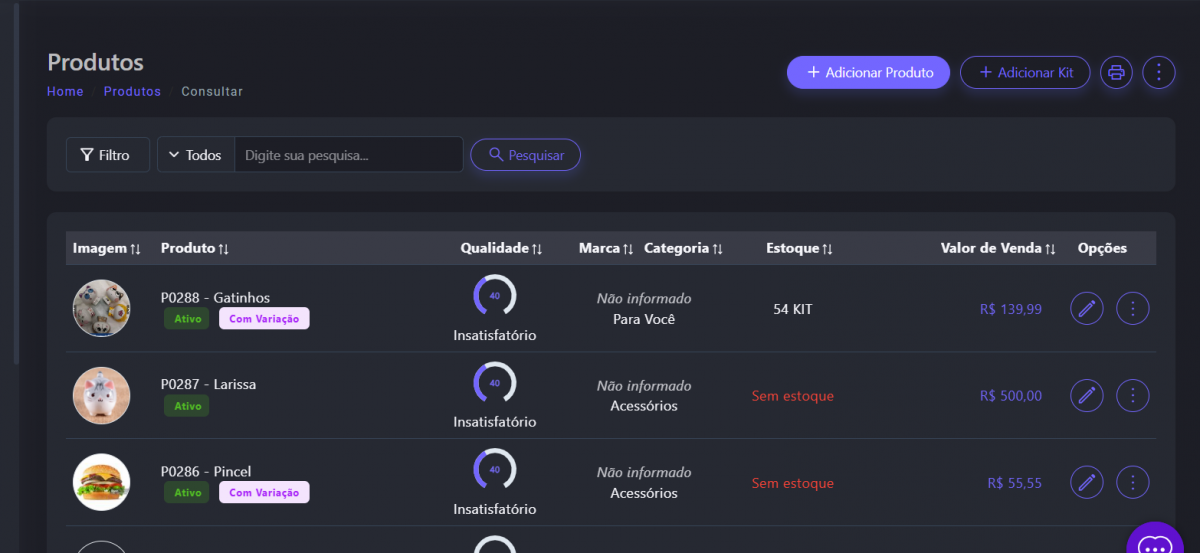1200x553 pixels.
Task: Sort the table by Estoque column
Action: (x=799, y=249)
